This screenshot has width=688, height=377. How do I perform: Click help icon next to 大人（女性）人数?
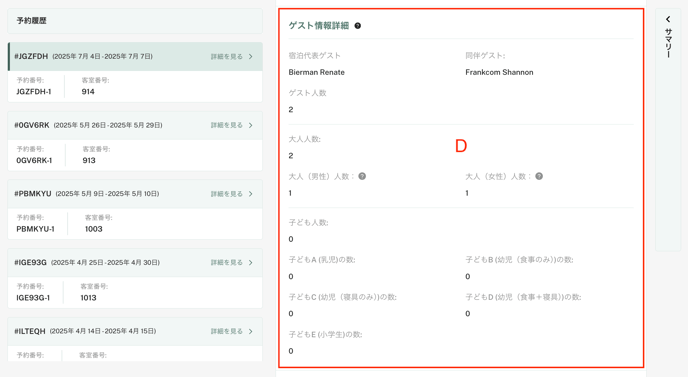pyautogui.click(x=539, y=176)
